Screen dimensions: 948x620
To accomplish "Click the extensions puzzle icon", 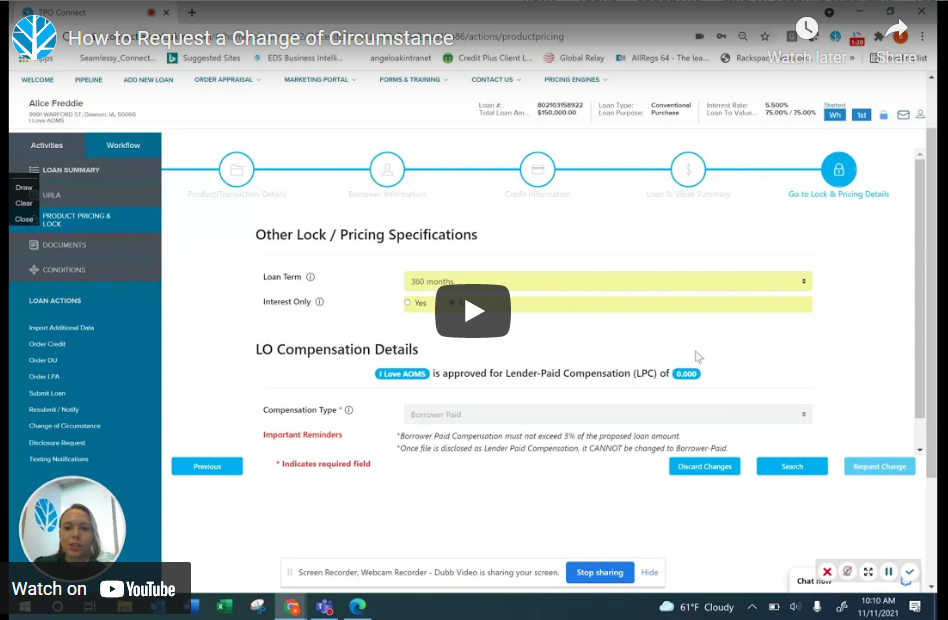I will (x=879, y=37).
